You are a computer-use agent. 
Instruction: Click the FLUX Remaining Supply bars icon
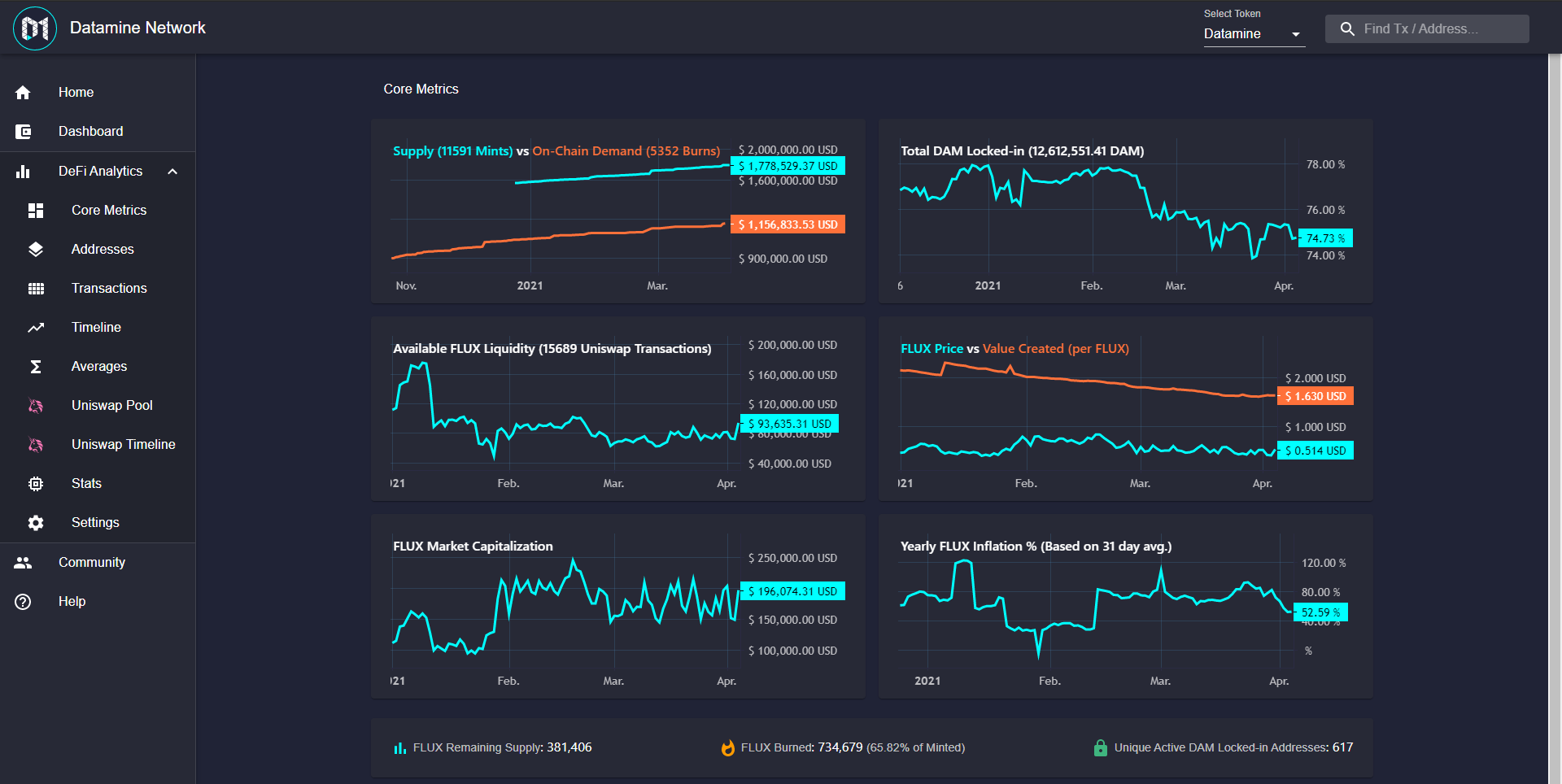[x=399, y=748]
